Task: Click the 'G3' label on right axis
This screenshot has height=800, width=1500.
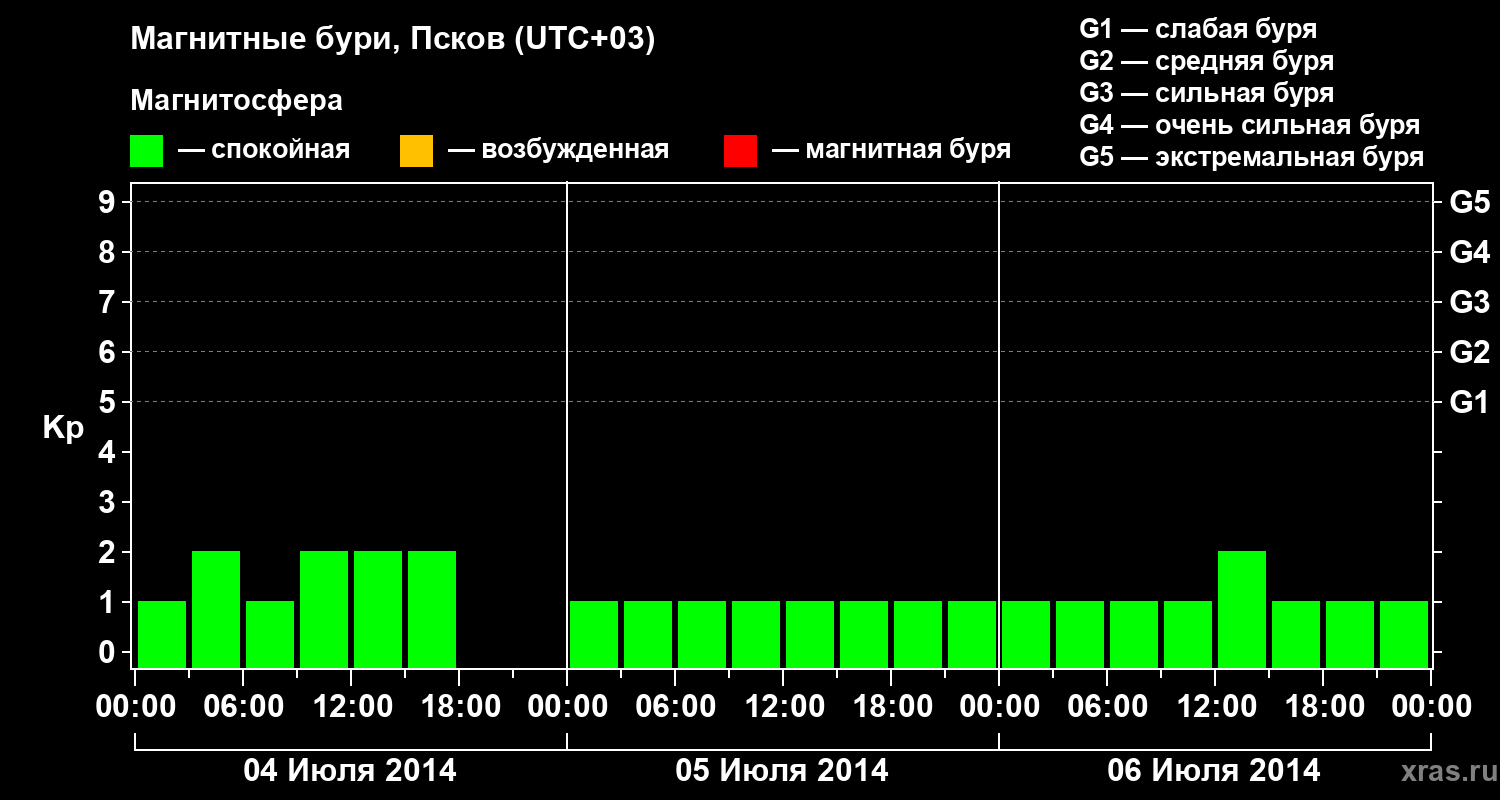Action: tap(1470, 302)
